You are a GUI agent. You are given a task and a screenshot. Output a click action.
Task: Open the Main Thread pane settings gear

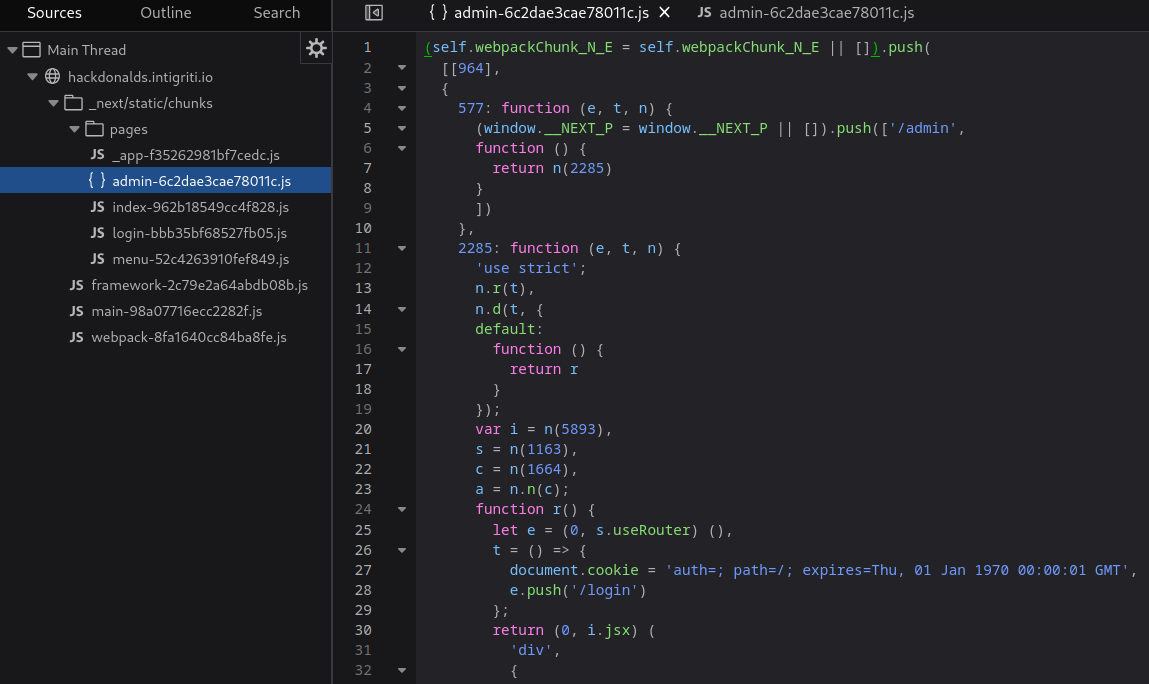coord(315,47)
